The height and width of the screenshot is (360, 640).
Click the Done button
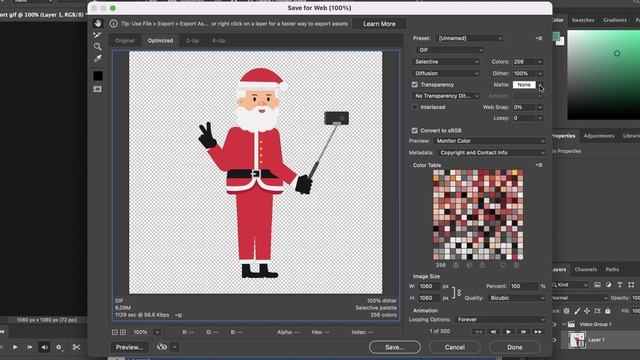pyautogui.click(x=515, y=347)
